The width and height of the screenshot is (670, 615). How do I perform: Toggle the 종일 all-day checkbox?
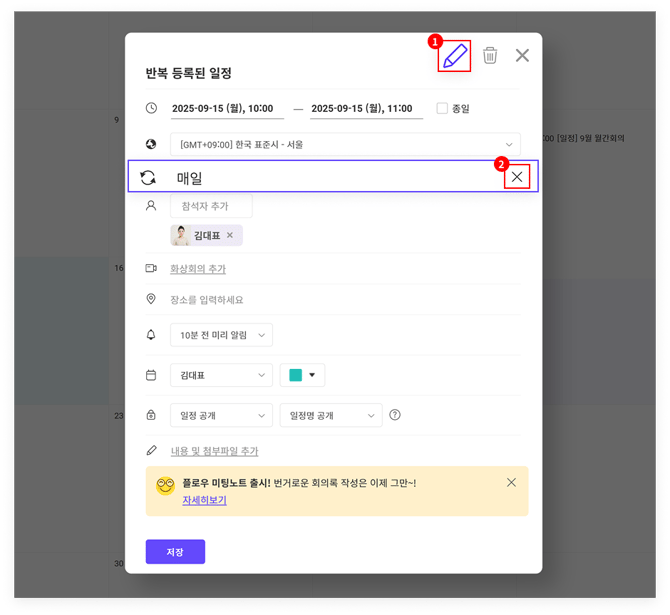coord(442,108)
